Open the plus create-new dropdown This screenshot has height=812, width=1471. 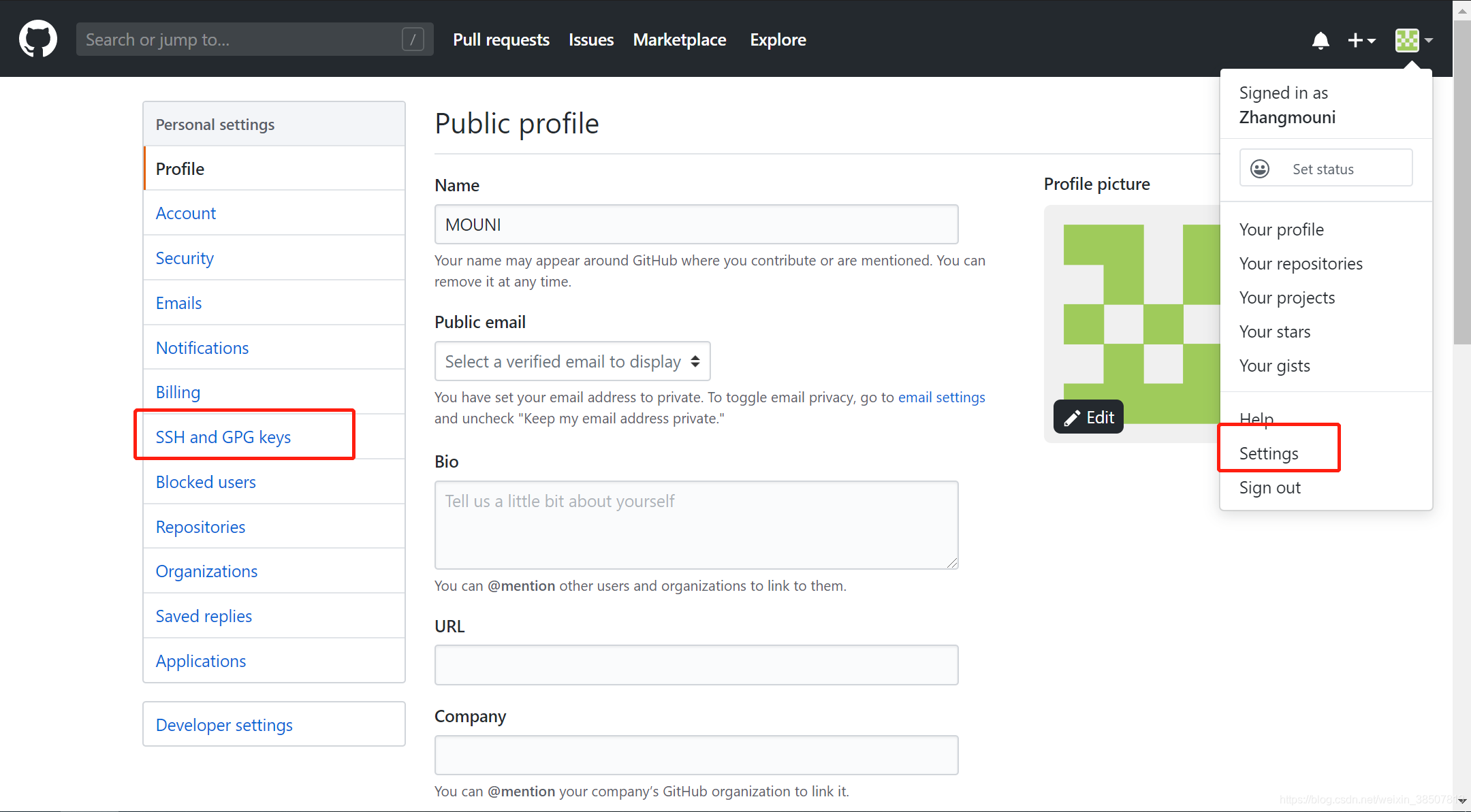point(1361,40)
